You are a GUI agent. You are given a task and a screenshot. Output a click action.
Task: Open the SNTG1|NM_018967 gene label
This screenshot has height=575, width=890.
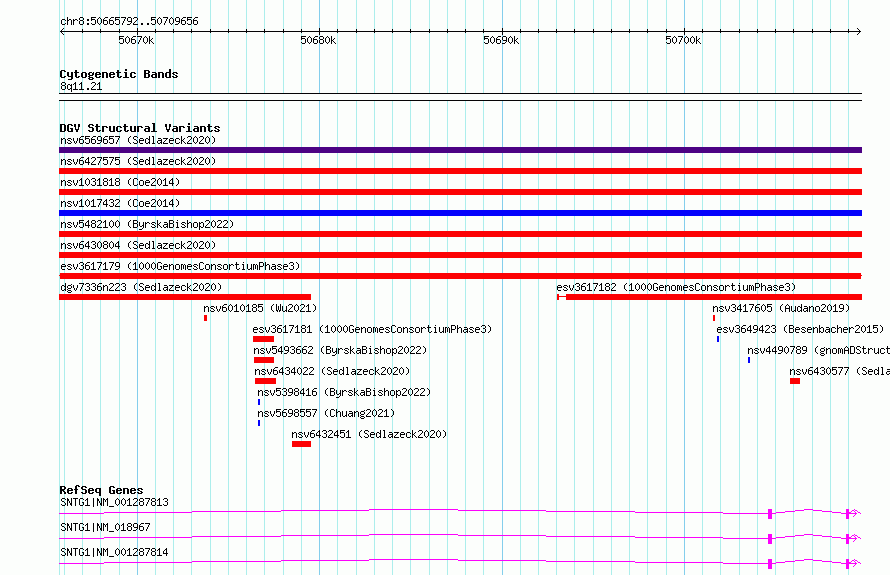[x=105, y=527]
